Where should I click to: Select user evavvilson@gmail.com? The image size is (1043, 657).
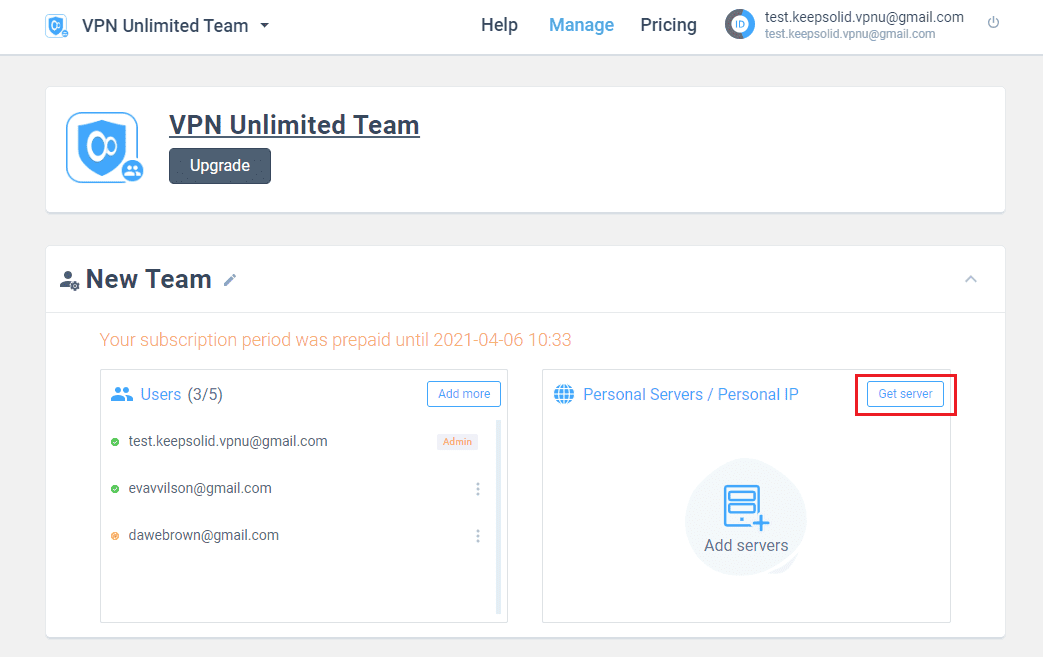click(200, 488)
